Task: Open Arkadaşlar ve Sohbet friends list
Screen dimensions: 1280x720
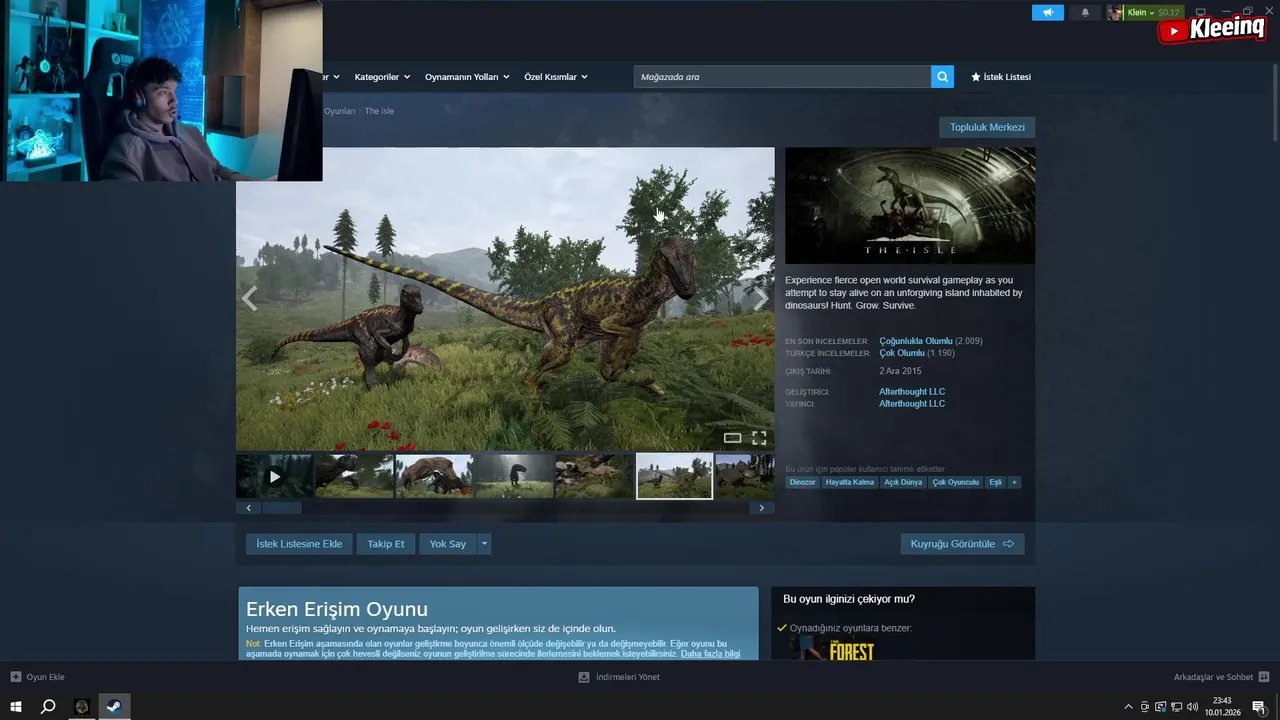Action: pos(1221,677)
